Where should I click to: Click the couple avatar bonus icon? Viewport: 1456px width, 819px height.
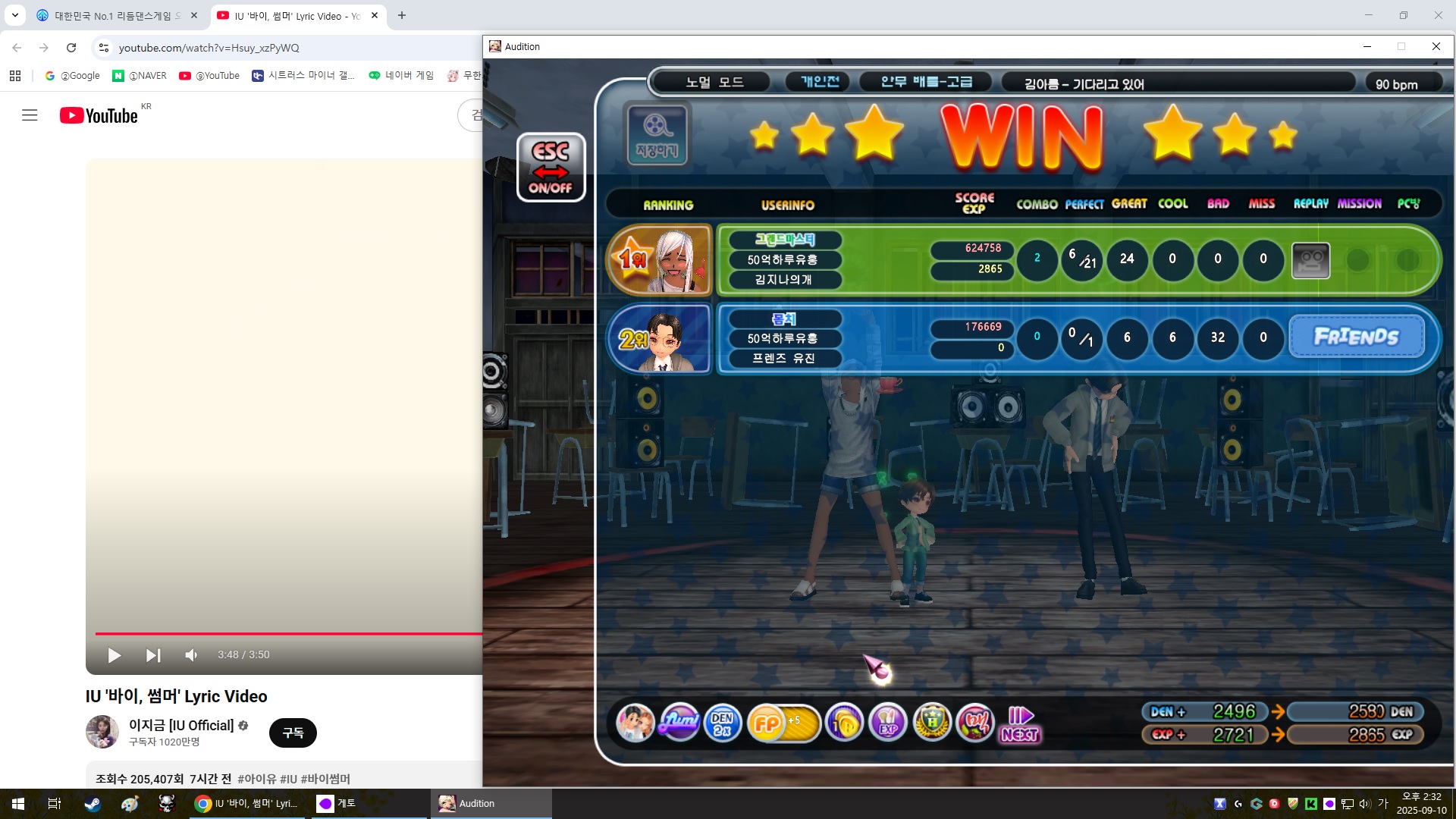pos(635,723)
